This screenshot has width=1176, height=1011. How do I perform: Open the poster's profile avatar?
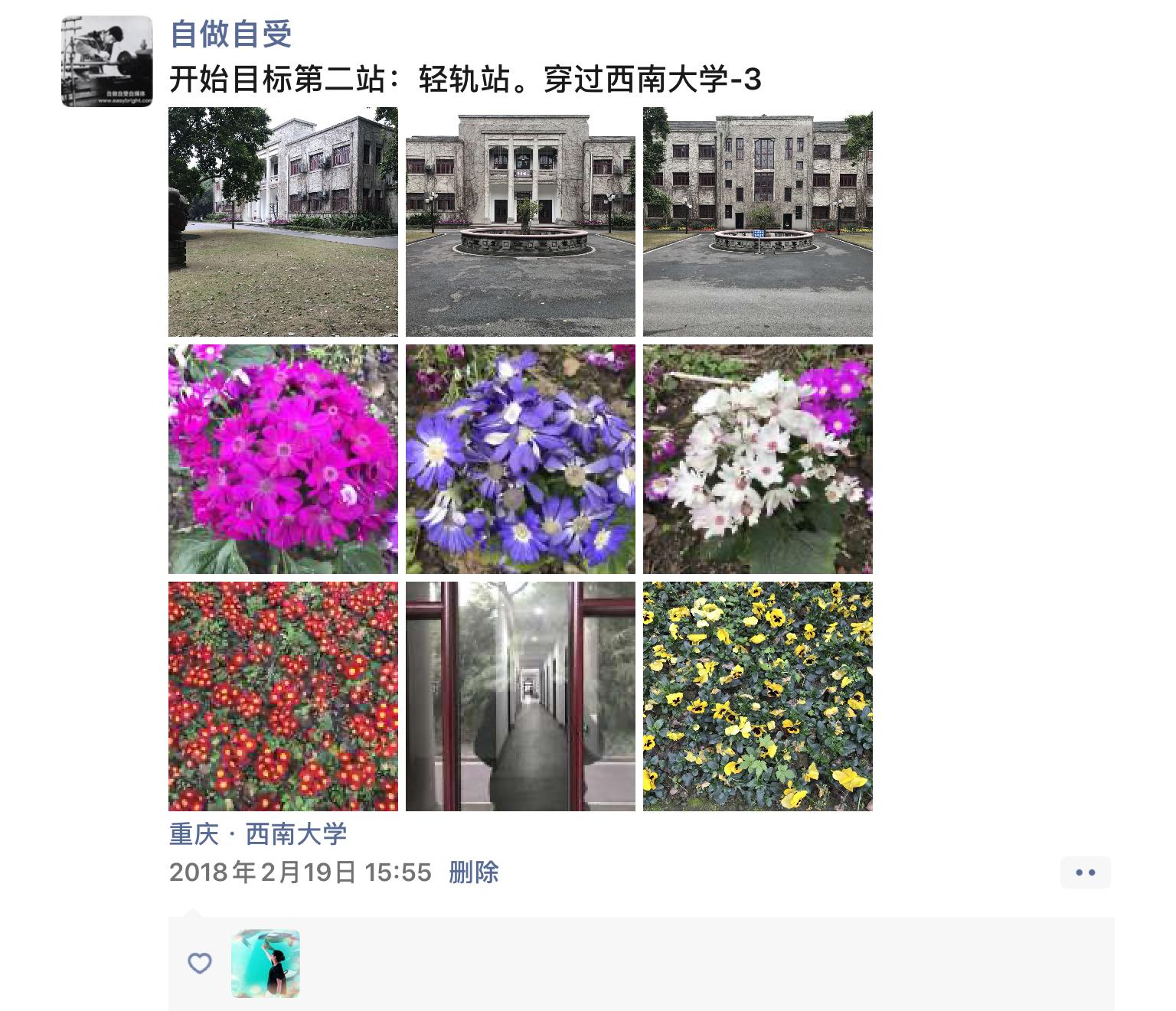tap(107, 61)
